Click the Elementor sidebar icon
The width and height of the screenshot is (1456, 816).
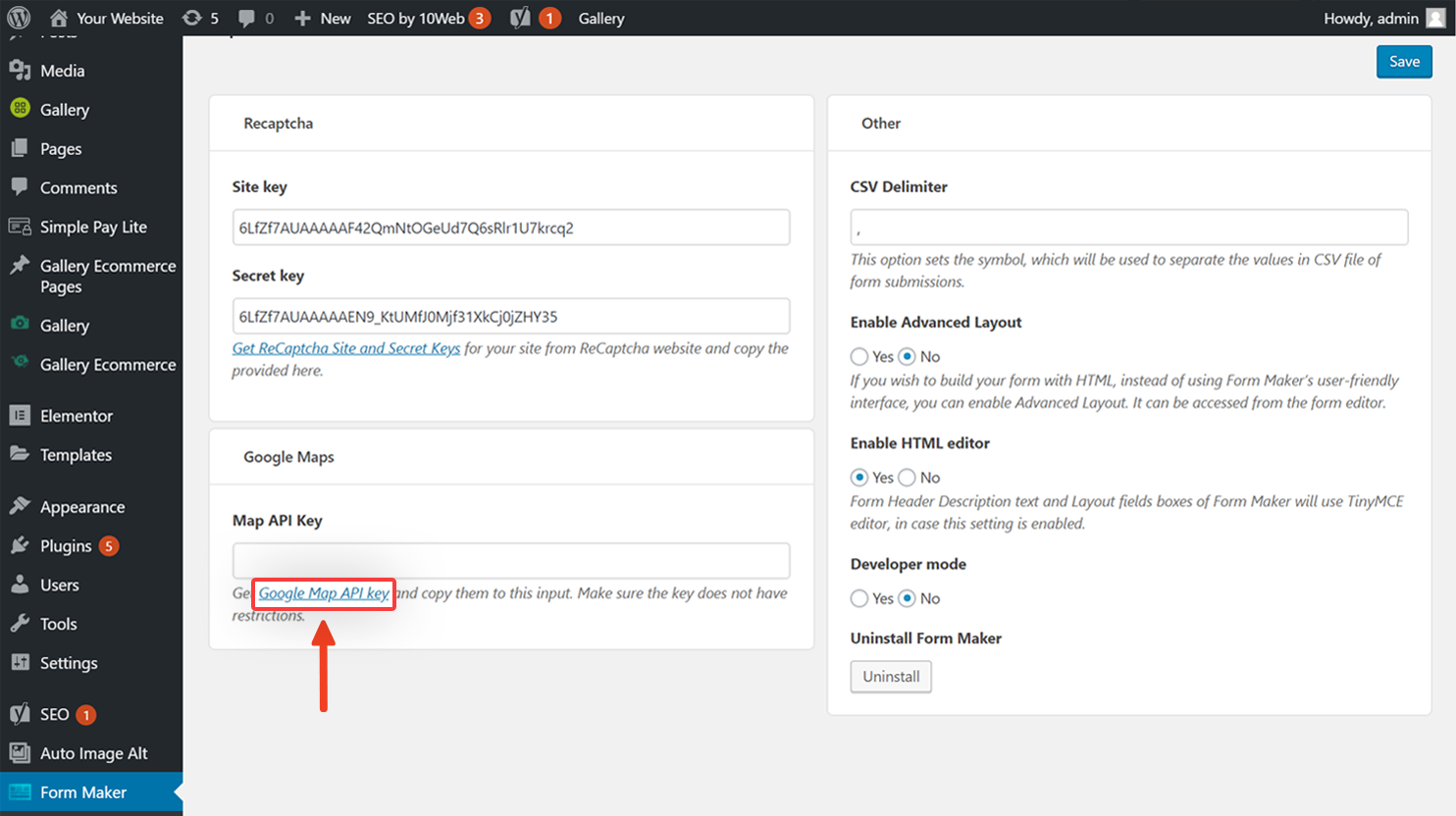coord(20,415)
